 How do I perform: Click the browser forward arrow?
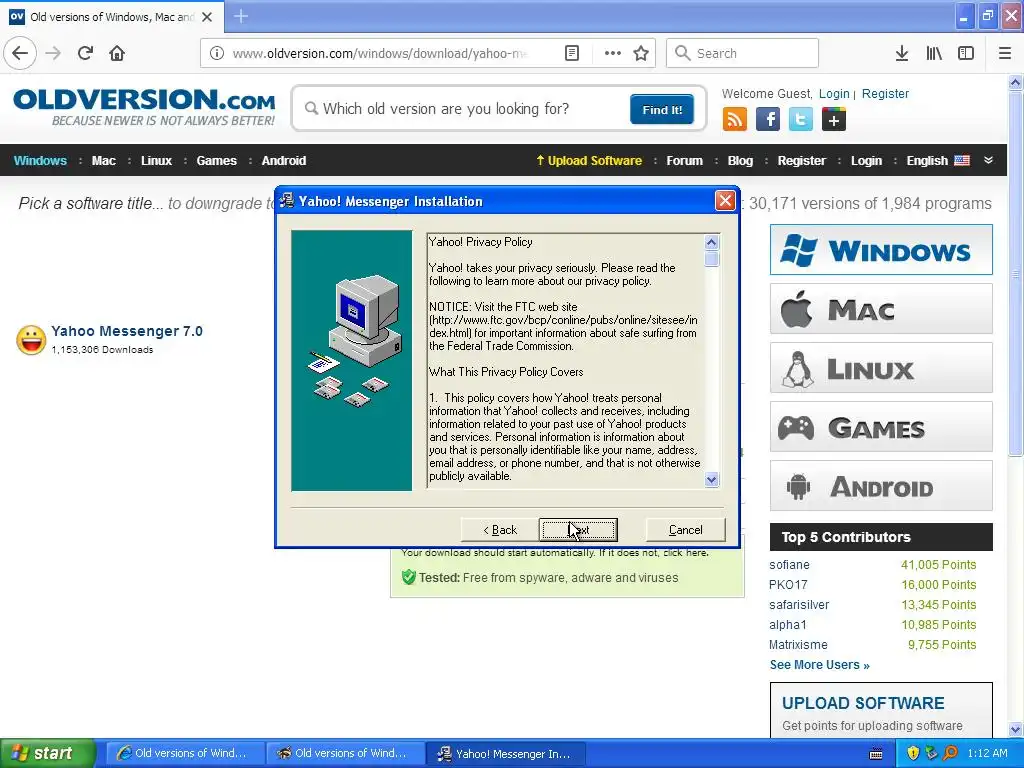54,53
